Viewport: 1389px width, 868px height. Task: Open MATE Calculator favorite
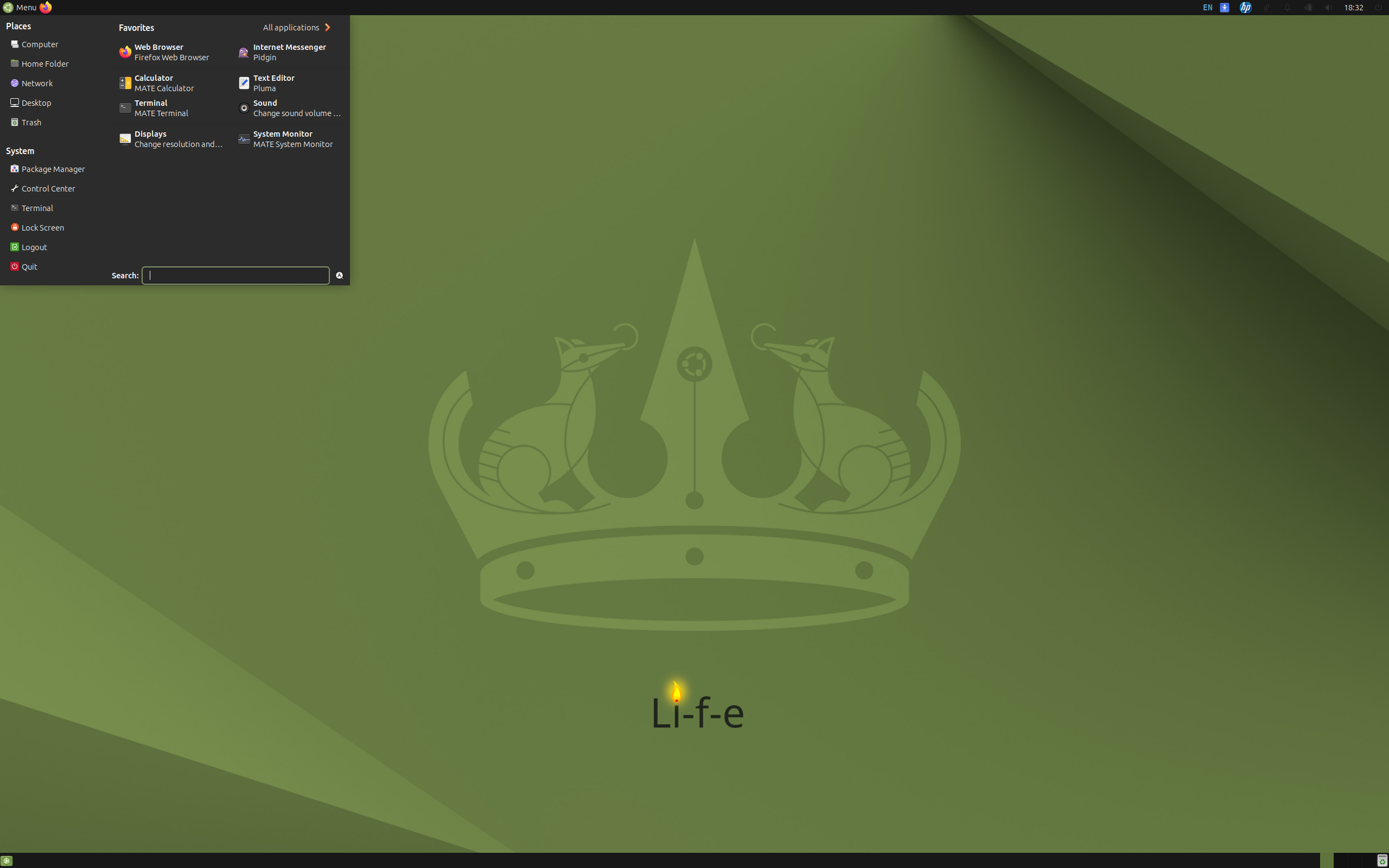pyautogui.click(x=171, y=83)
